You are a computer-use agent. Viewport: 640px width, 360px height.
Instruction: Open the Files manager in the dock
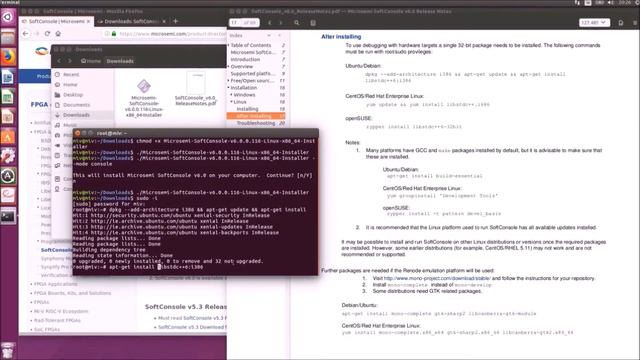point(8,37)
